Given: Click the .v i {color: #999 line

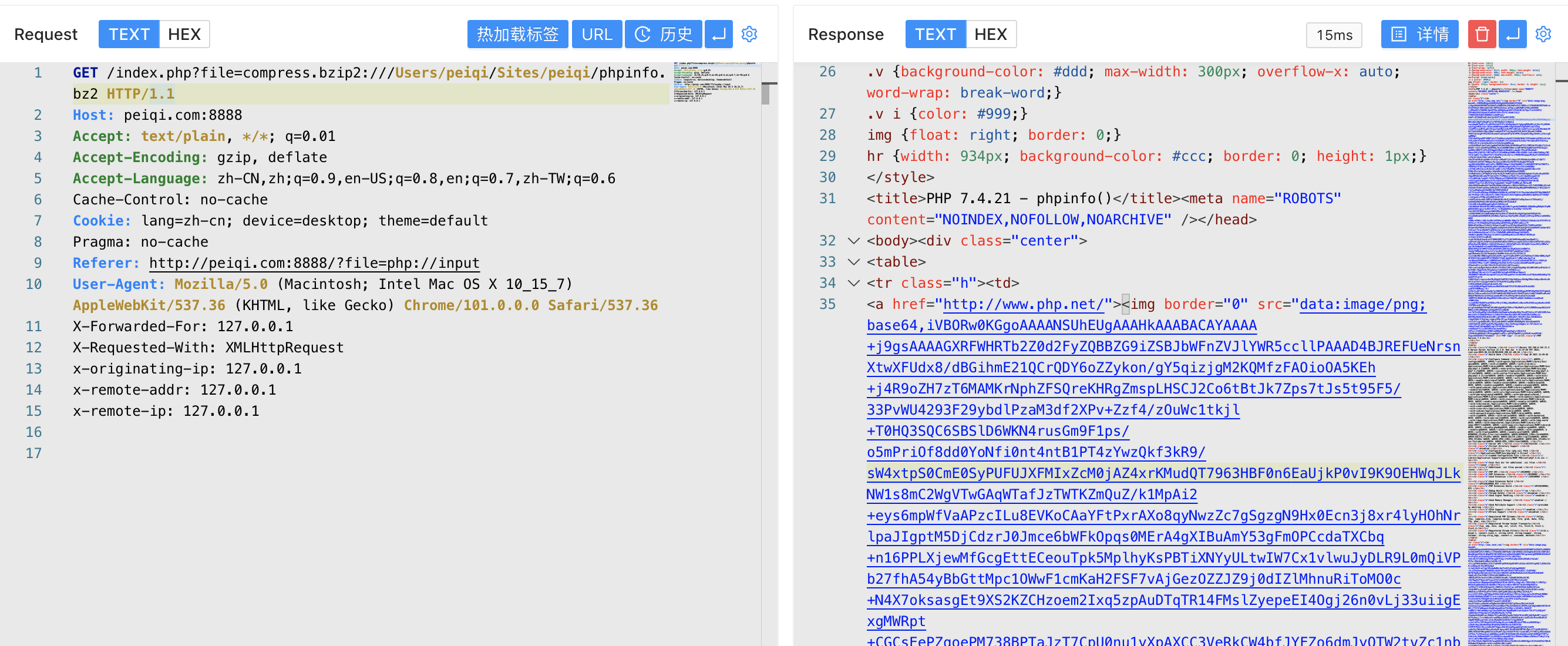Looking at the screenshot, I should [947, 114].
